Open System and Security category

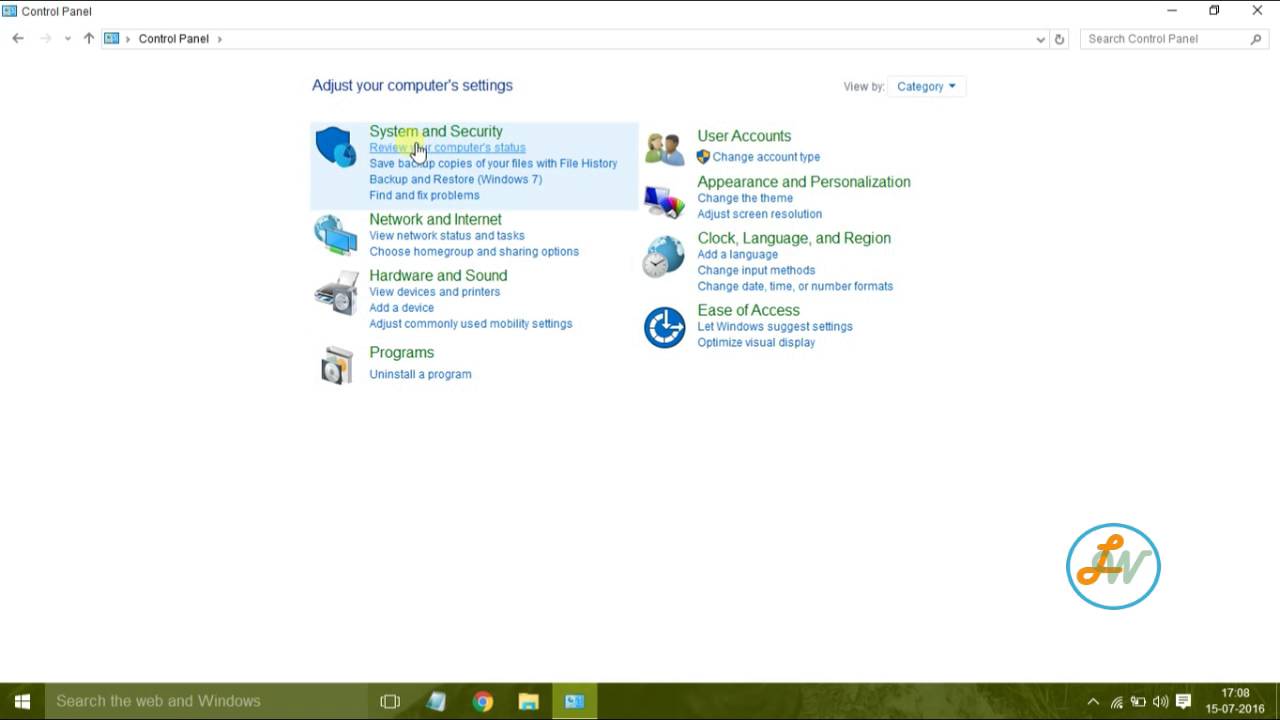(x=436, y=131)
